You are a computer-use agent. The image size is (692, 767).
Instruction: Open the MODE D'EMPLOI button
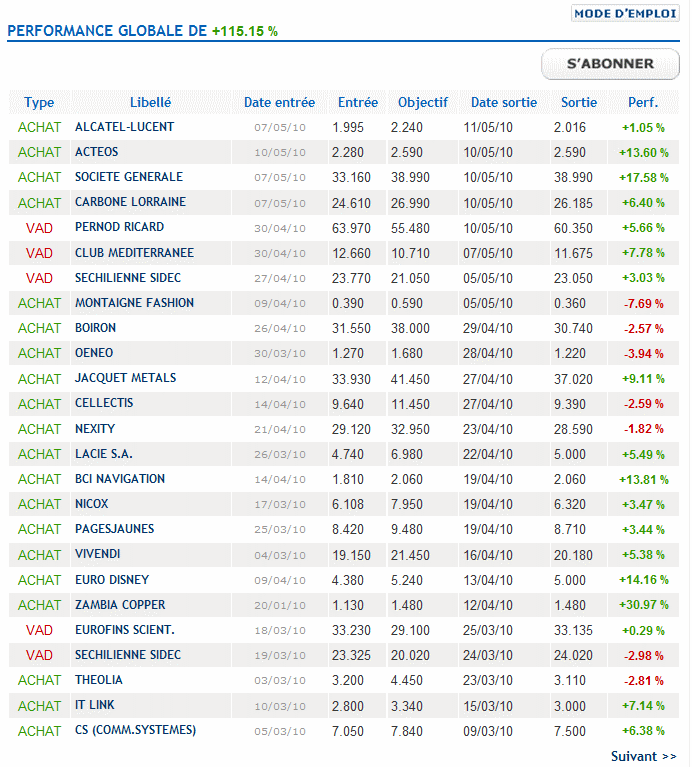click(625, 13)
